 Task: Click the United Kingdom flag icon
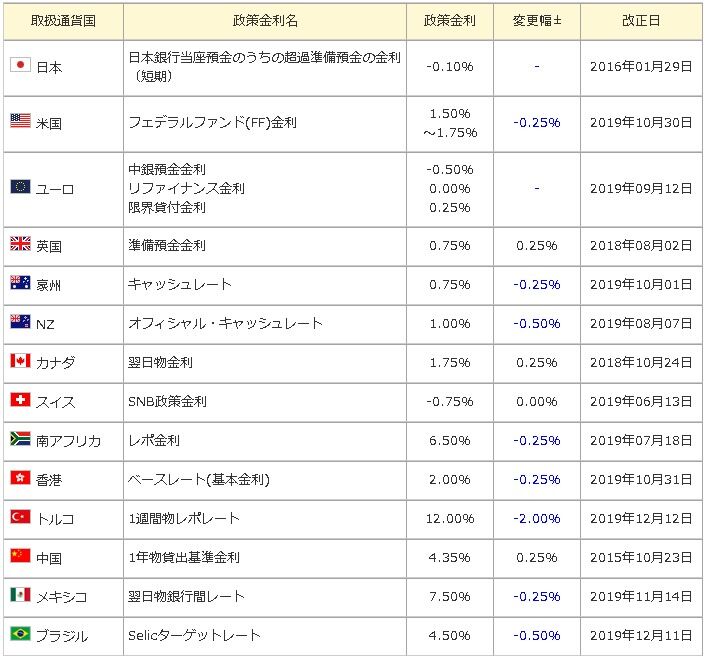[20, 243]
